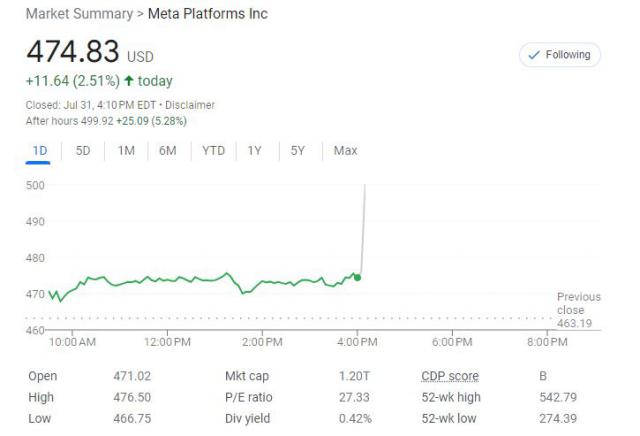Viewport: 640px width, 436px height.
Task: Click the Disclaimer link
Action: pos(189,105)
